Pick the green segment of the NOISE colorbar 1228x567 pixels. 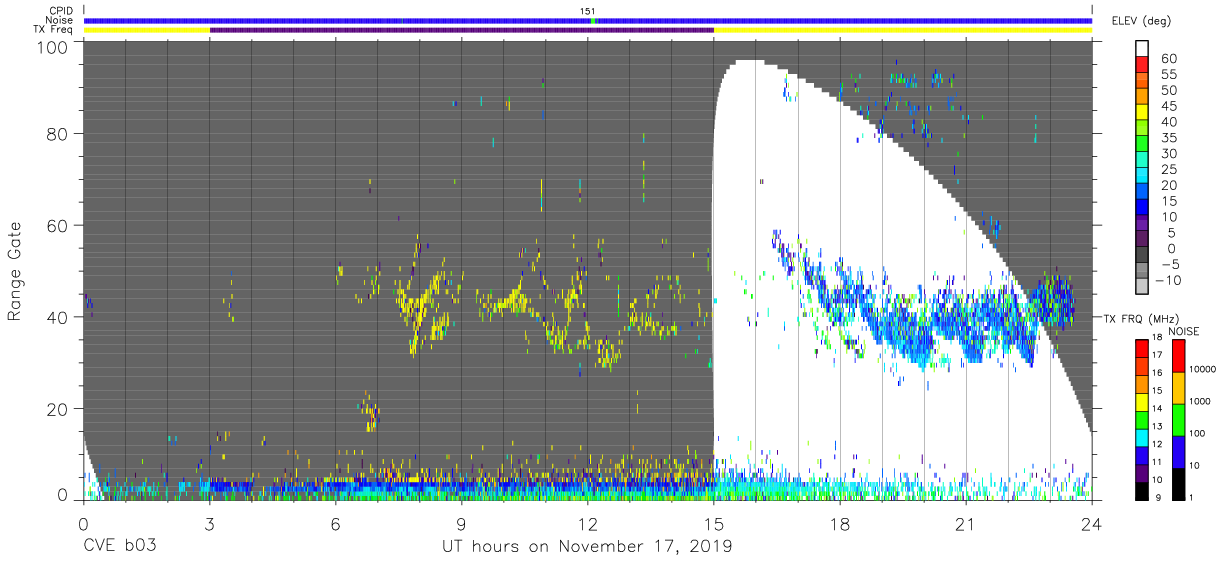pos(1178,418)
